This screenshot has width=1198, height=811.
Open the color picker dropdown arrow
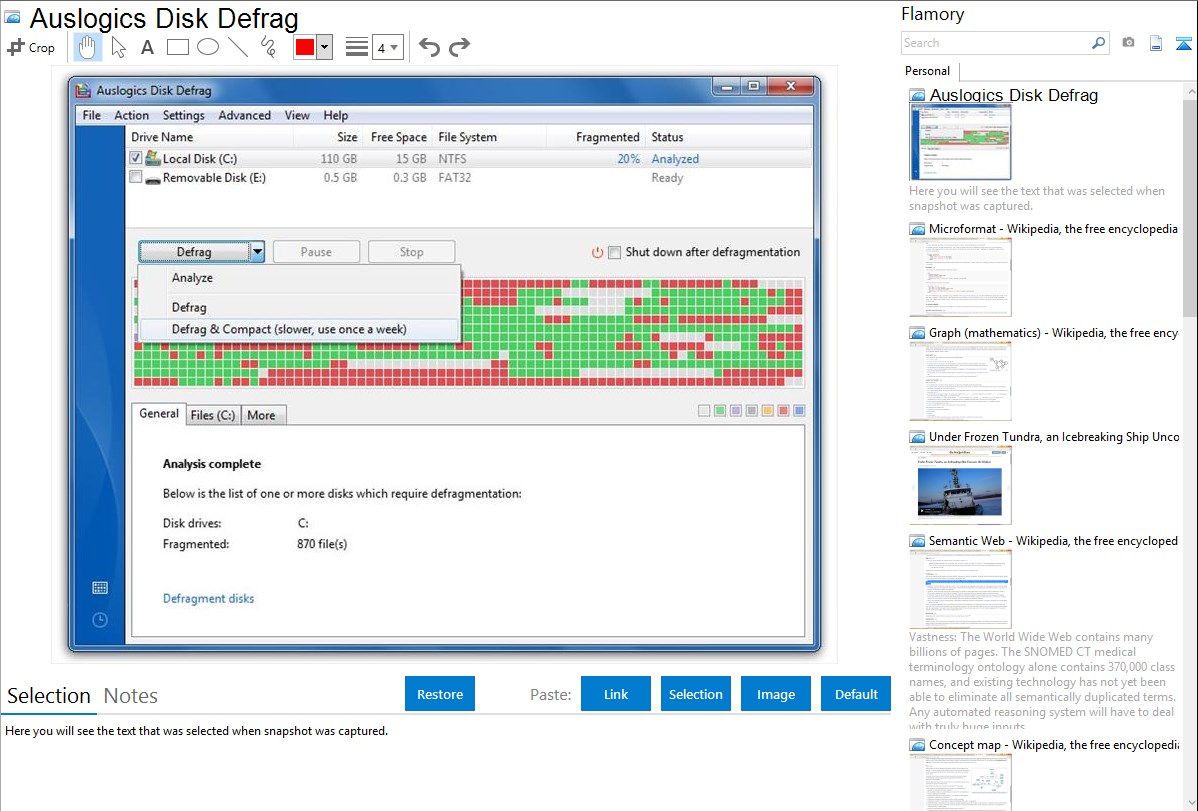[325, 47]
